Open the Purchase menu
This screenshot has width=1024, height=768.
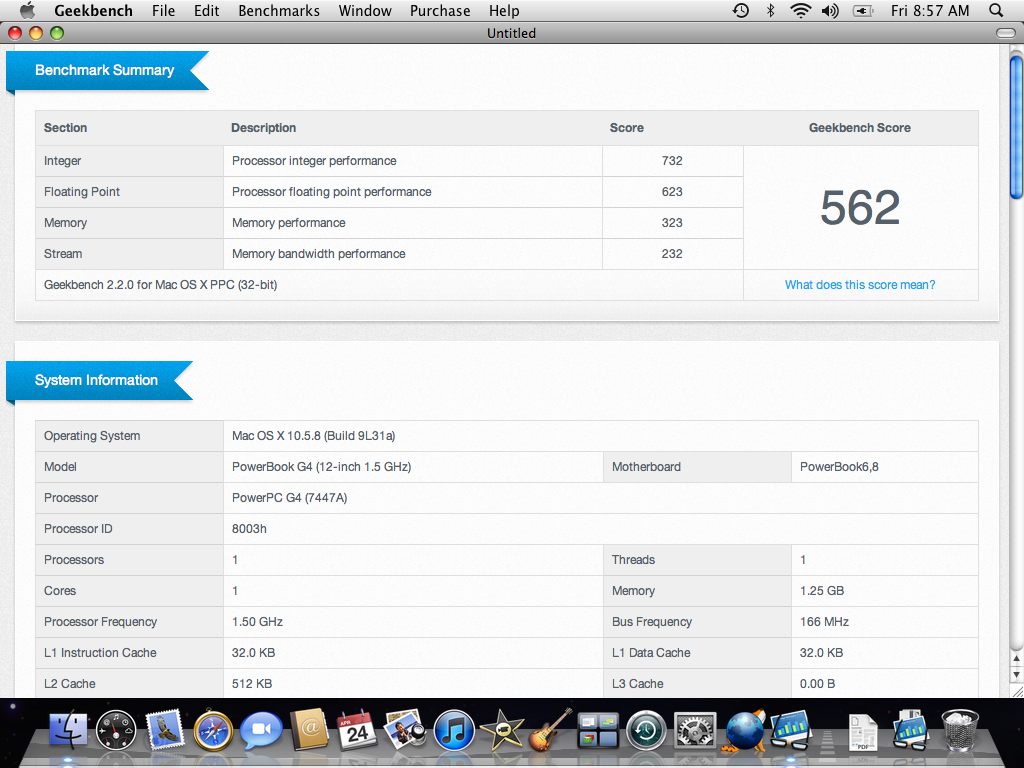(440, 10)
